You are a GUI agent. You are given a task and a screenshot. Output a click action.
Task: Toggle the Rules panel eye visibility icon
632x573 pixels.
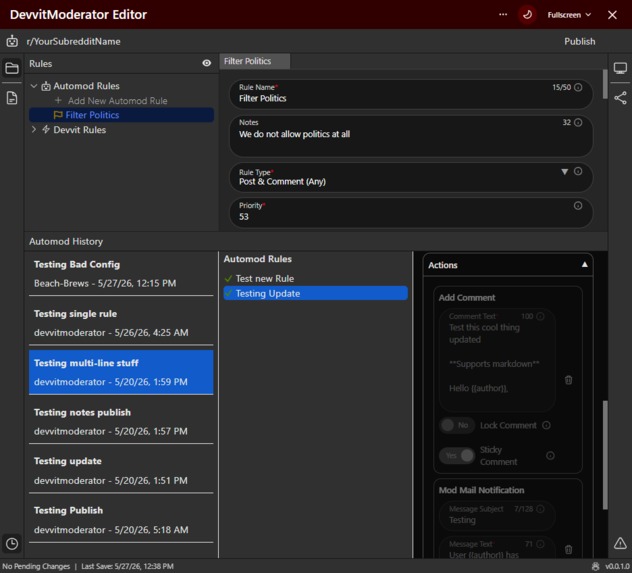pos(206,63)
